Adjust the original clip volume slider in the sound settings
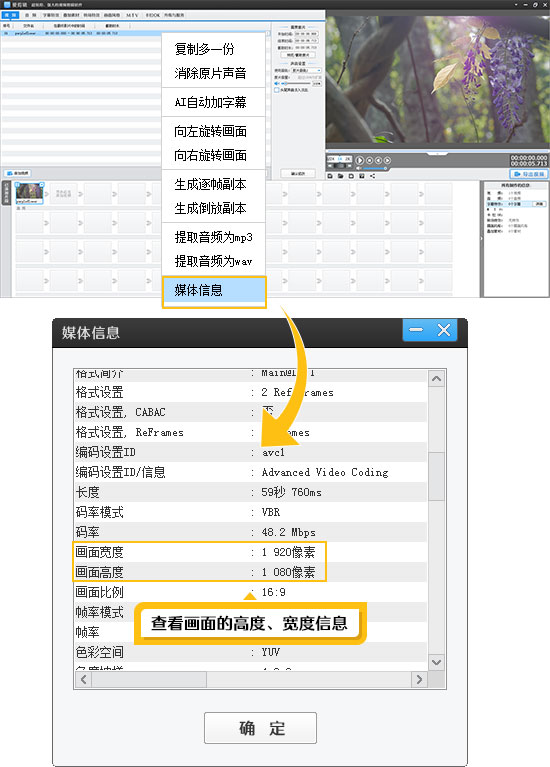The height and width of the screenshot is (767, 550). 296,84
